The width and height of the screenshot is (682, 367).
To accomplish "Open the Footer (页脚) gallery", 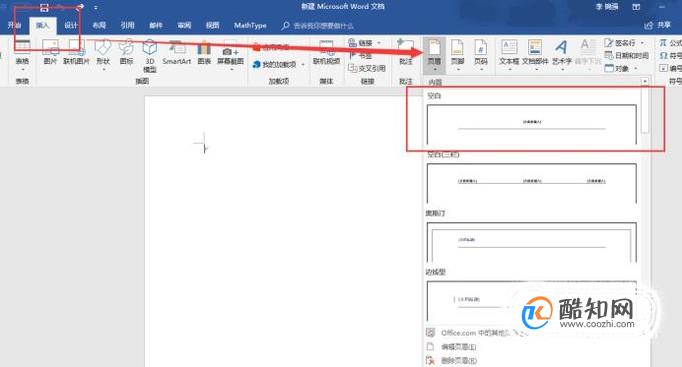I will [457, 55].
